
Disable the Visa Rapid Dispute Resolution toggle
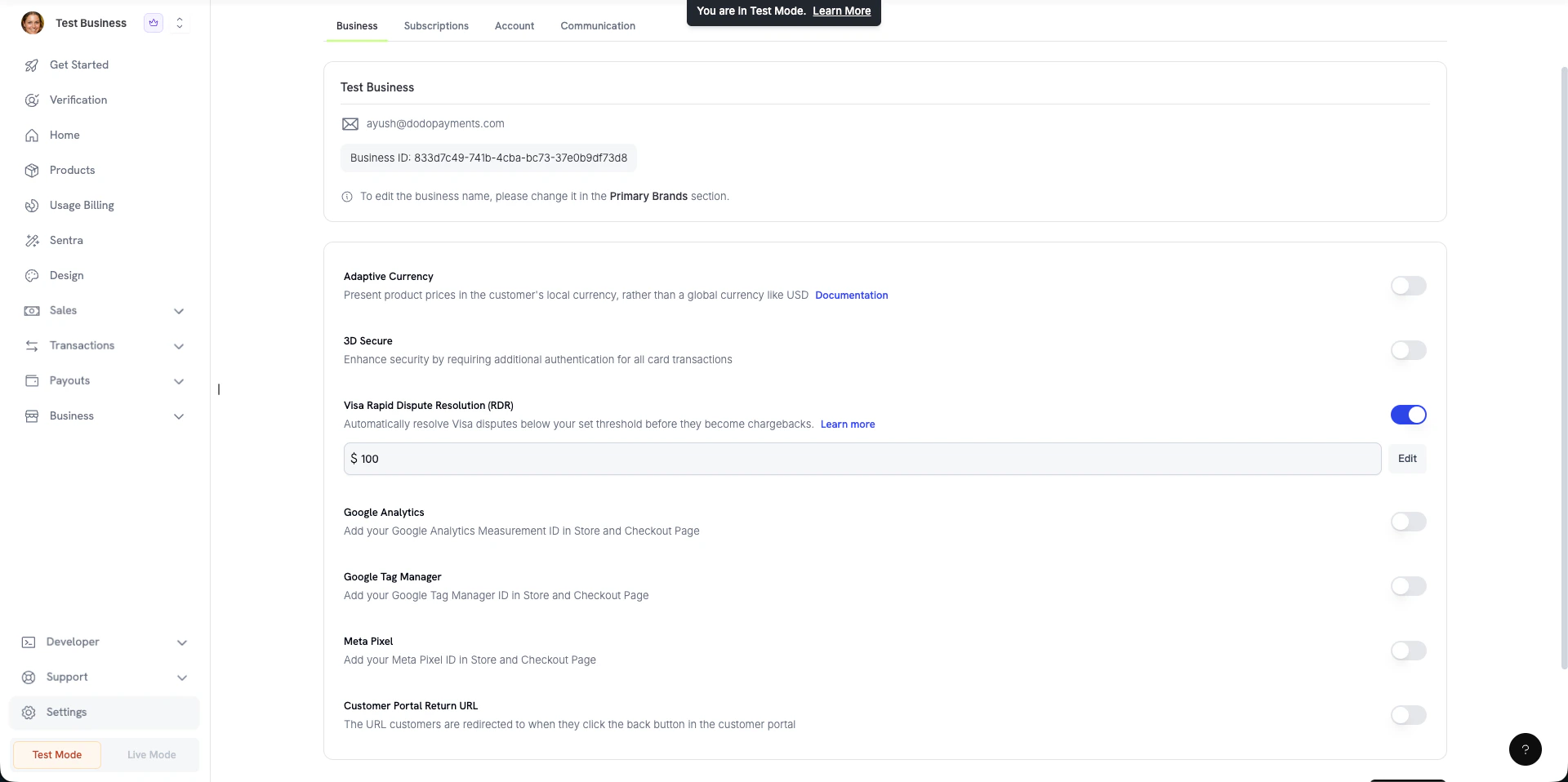click(x=1408, y=415)
